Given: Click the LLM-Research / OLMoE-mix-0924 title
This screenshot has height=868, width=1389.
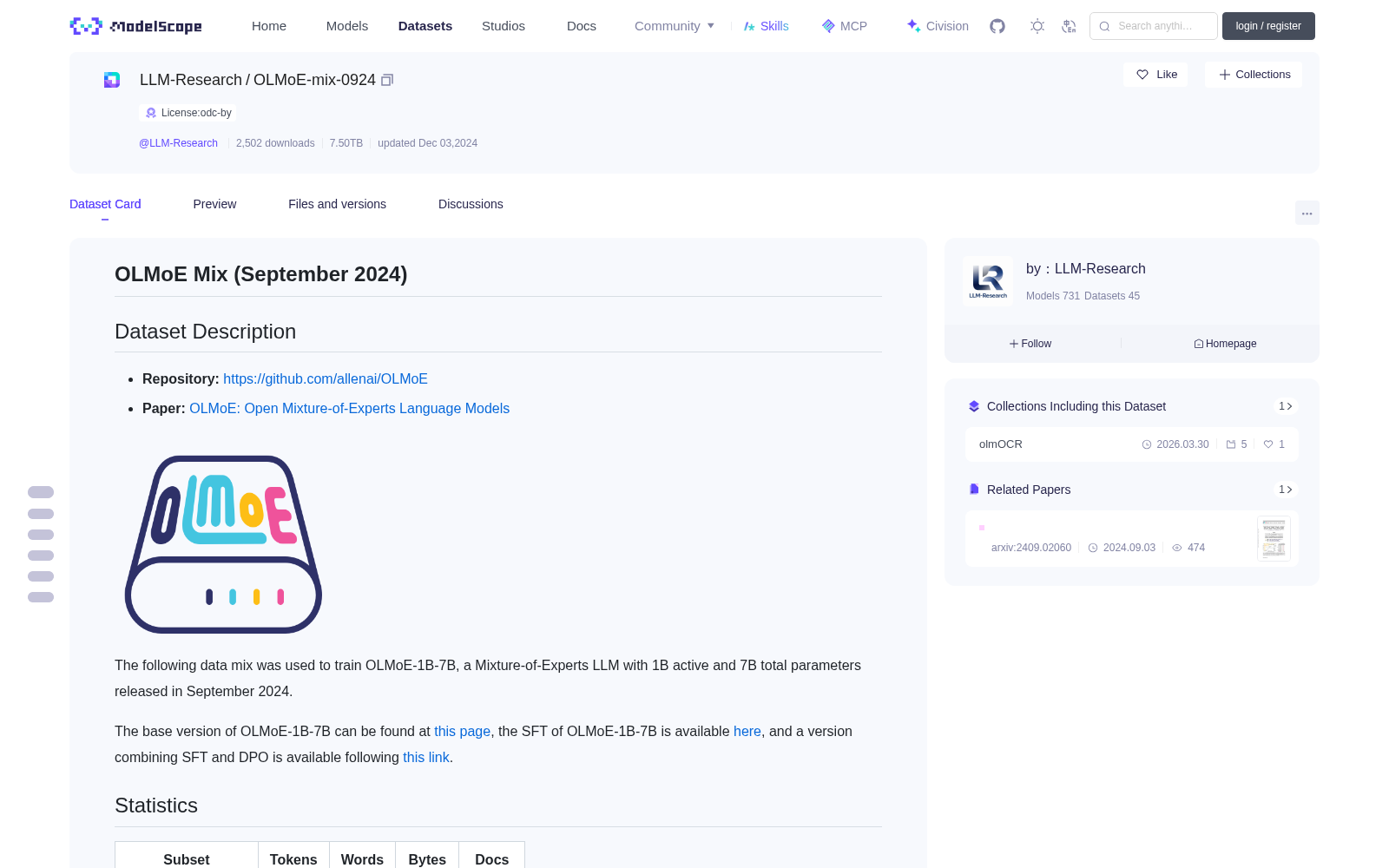Looking at the screenshot, I should 258,80.
